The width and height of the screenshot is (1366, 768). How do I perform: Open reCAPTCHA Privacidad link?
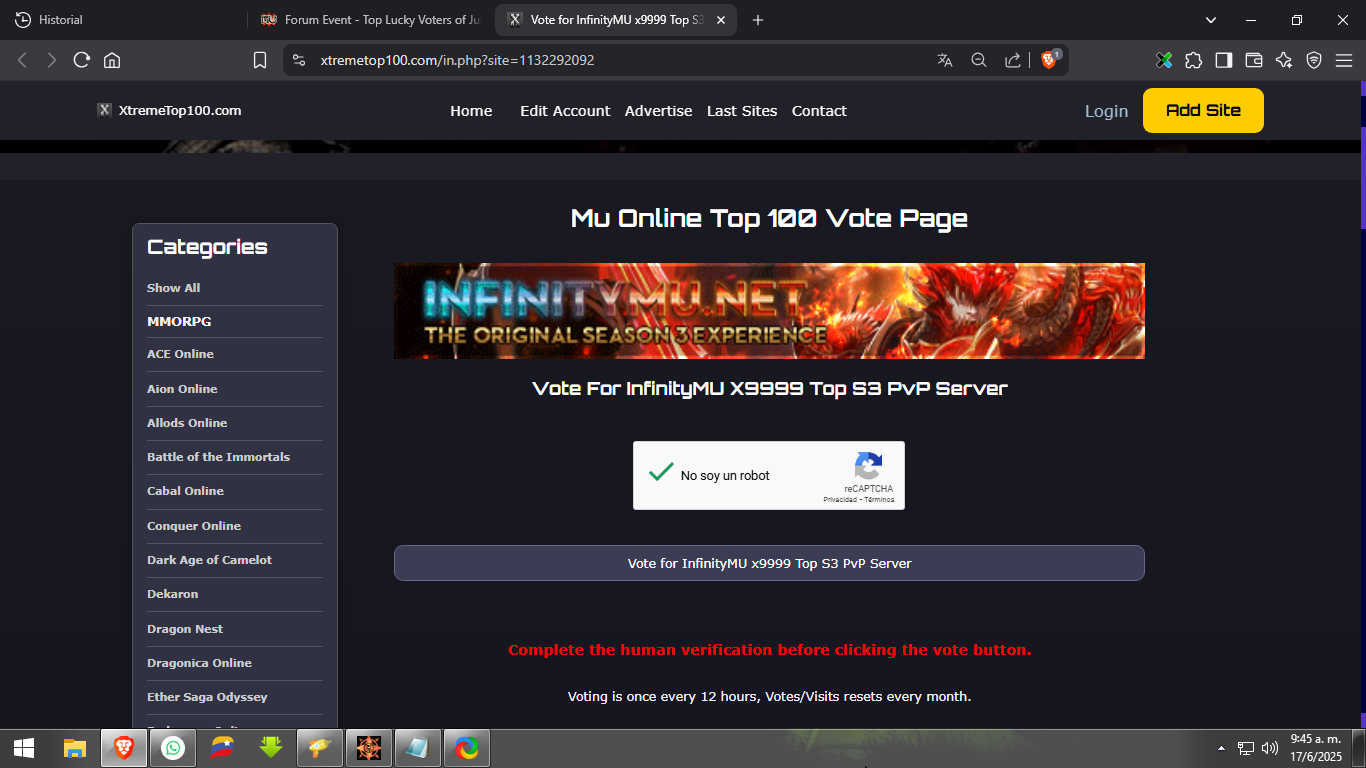[840, 499]
